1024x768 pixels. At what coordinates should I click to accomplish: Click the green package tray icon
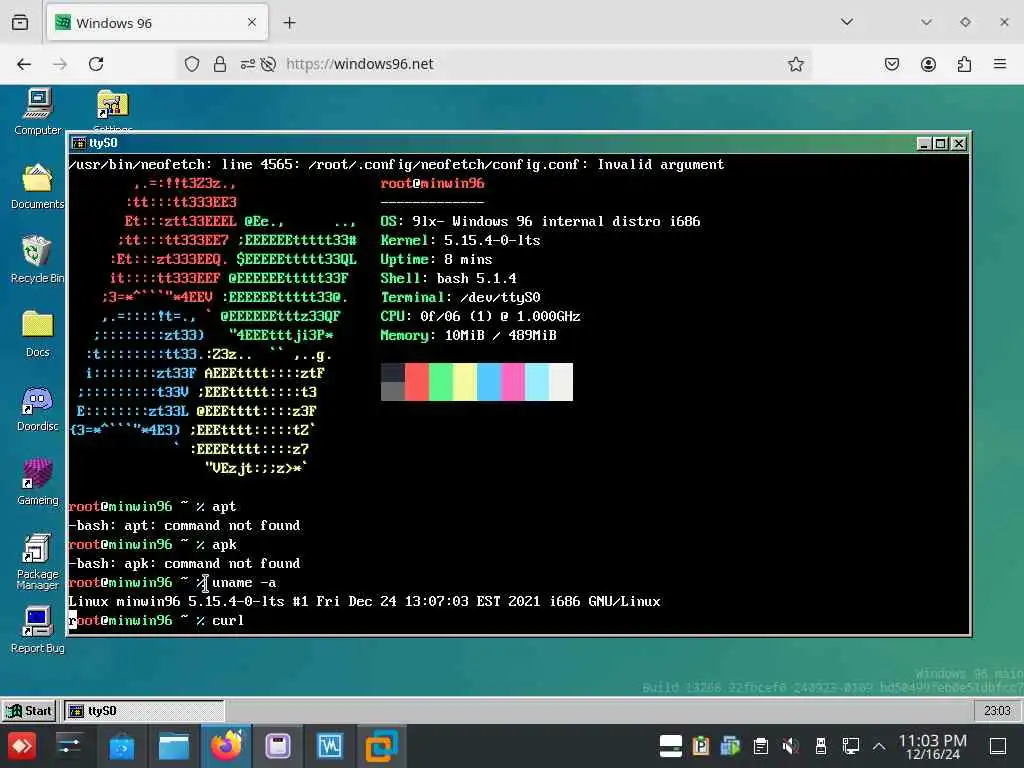(x=730, y=745)
